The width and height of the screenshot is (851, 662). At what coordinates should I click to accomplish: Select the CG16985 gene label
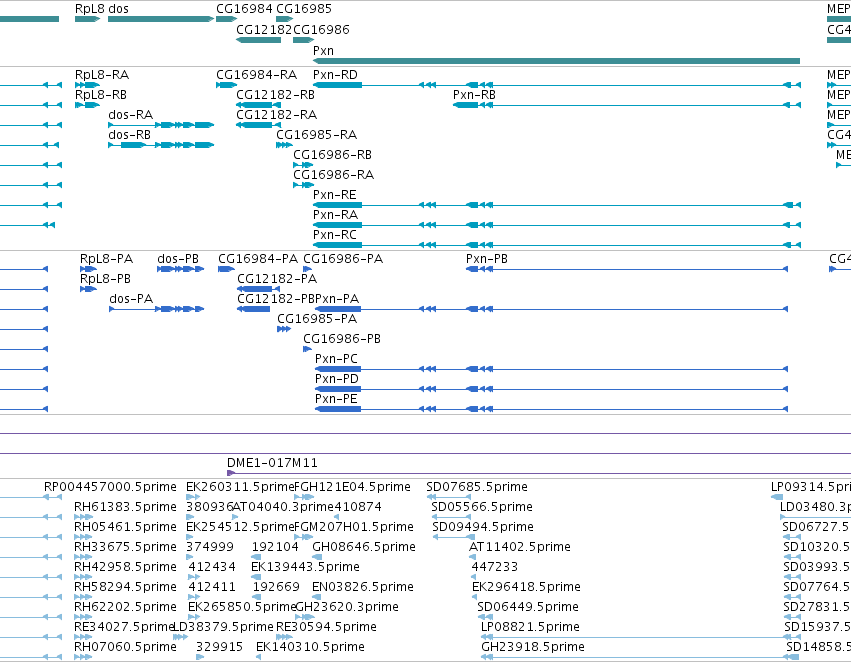pos(304,9)
